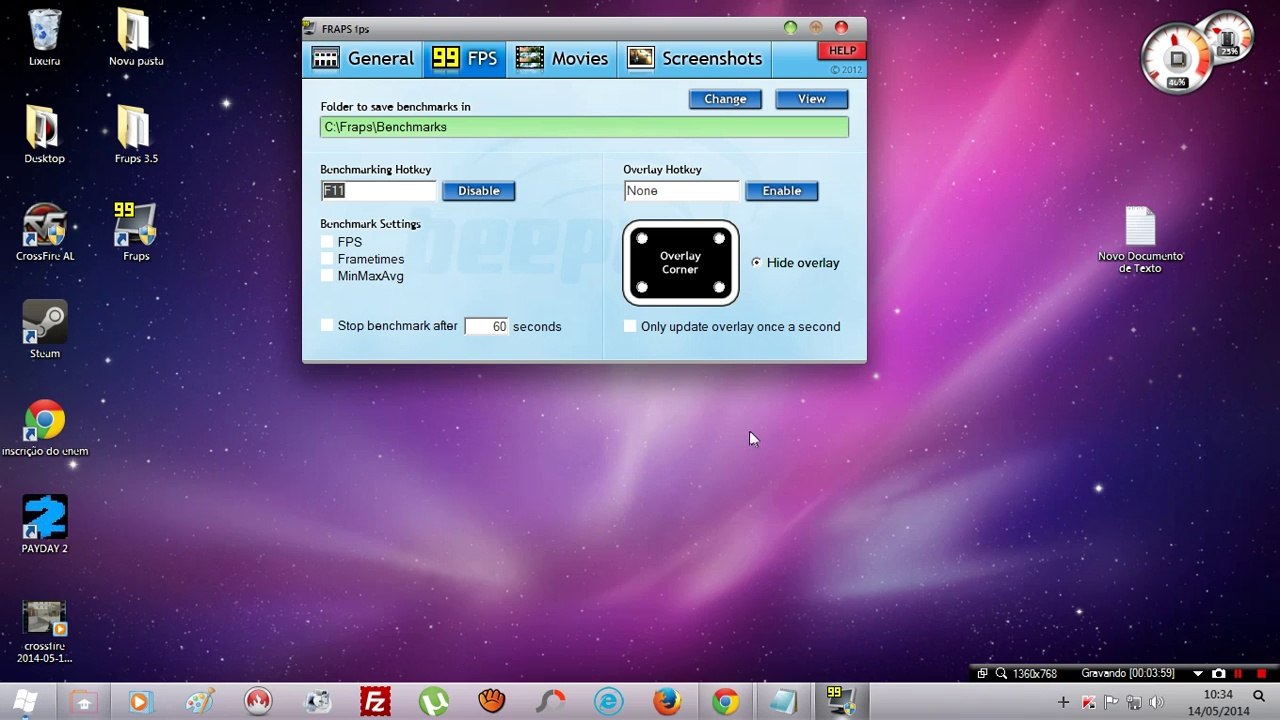The height and width of the screenshot is (720, 1280).
Task: Click the C:\Fraps\Benchmarks folder path
Action: [584, 127]
